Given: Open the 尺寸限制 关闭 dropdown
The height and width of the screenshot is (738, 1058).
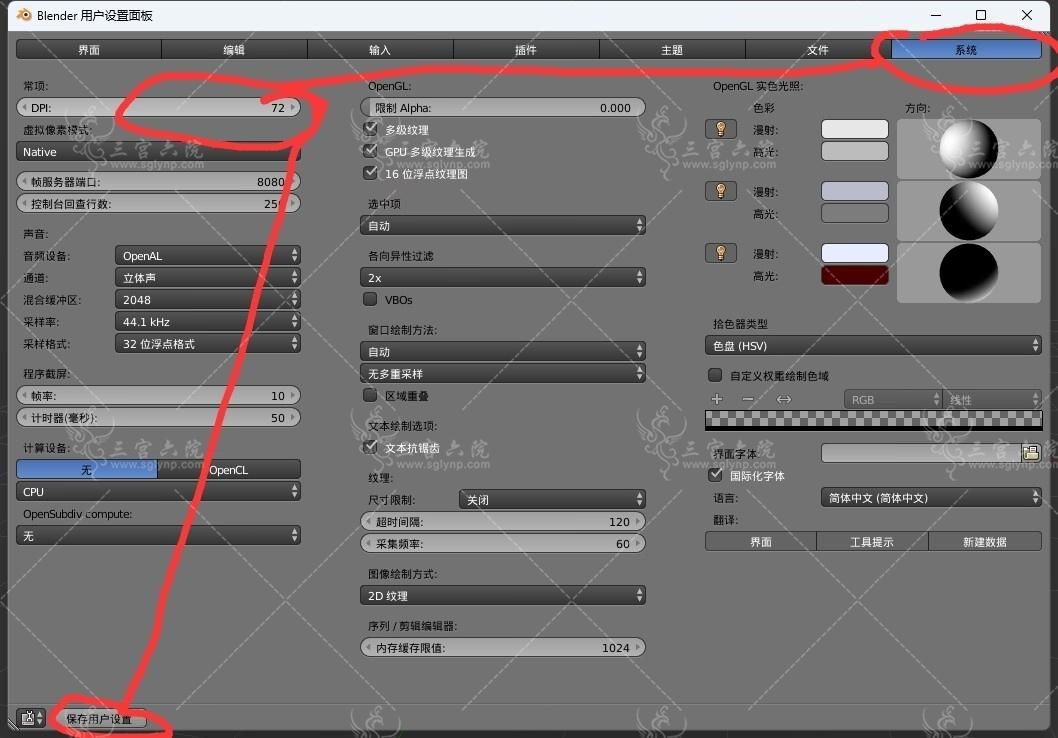Looking at the screenshot, I should point(552,499).
